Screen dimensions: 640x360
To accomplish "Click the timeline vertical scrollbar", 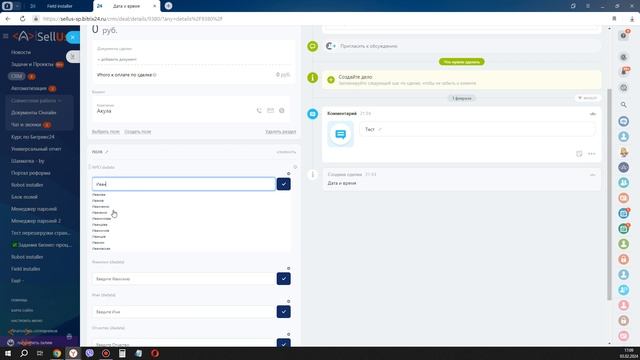I will (x=609, y=194).
